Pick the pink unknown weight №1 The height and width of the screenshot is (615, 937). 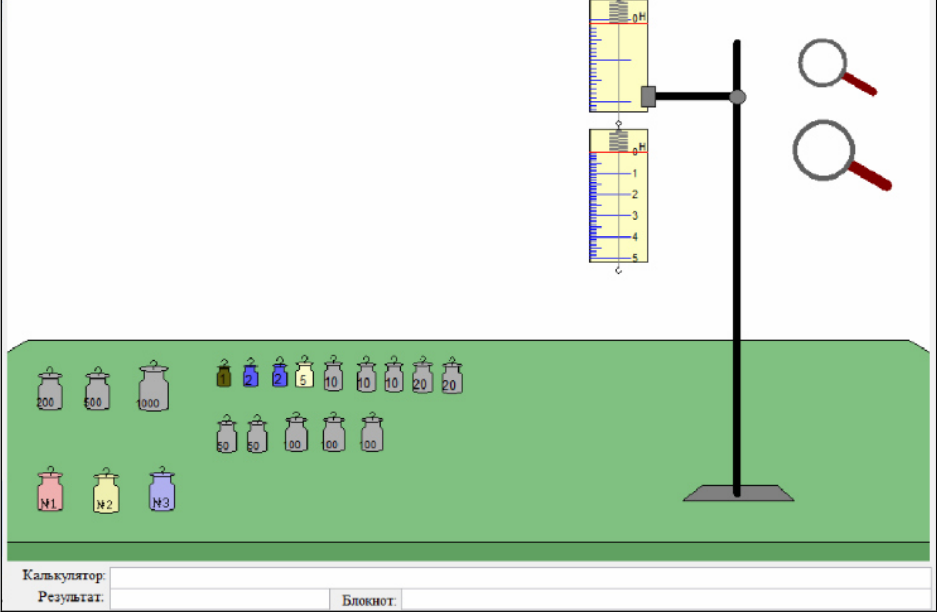pyautogui.click(x=50, y=489)
